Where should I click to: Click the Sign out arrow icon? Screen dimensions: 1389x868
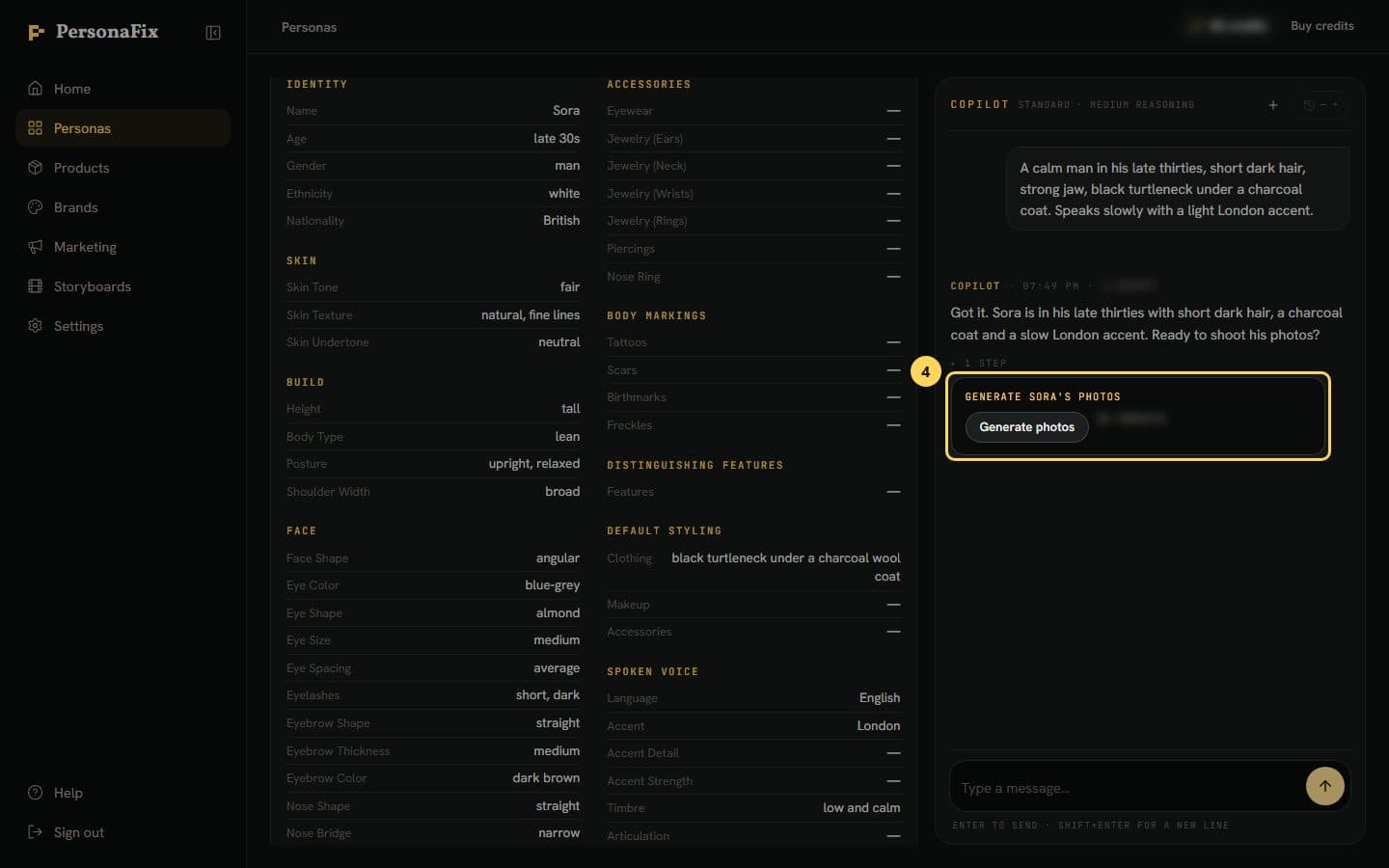(36, 832)
